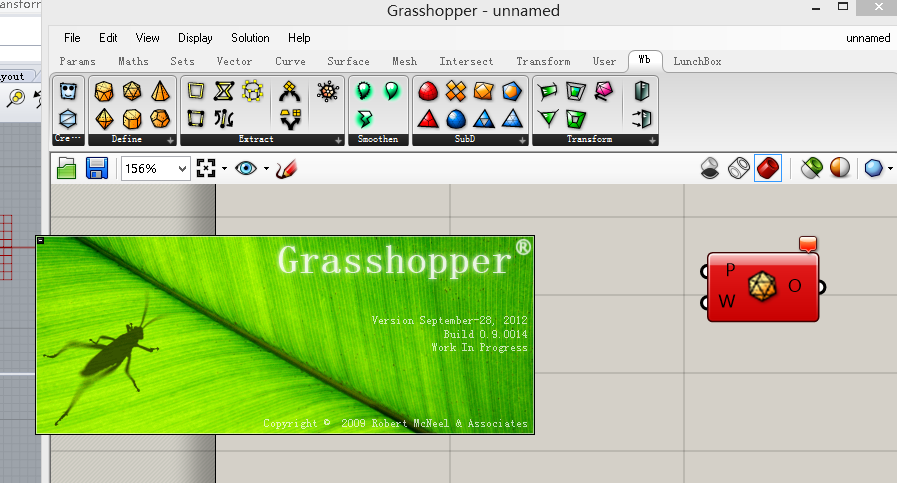Click the O output of the red component
The image size is (897, 483).
[x=795, y=286]
